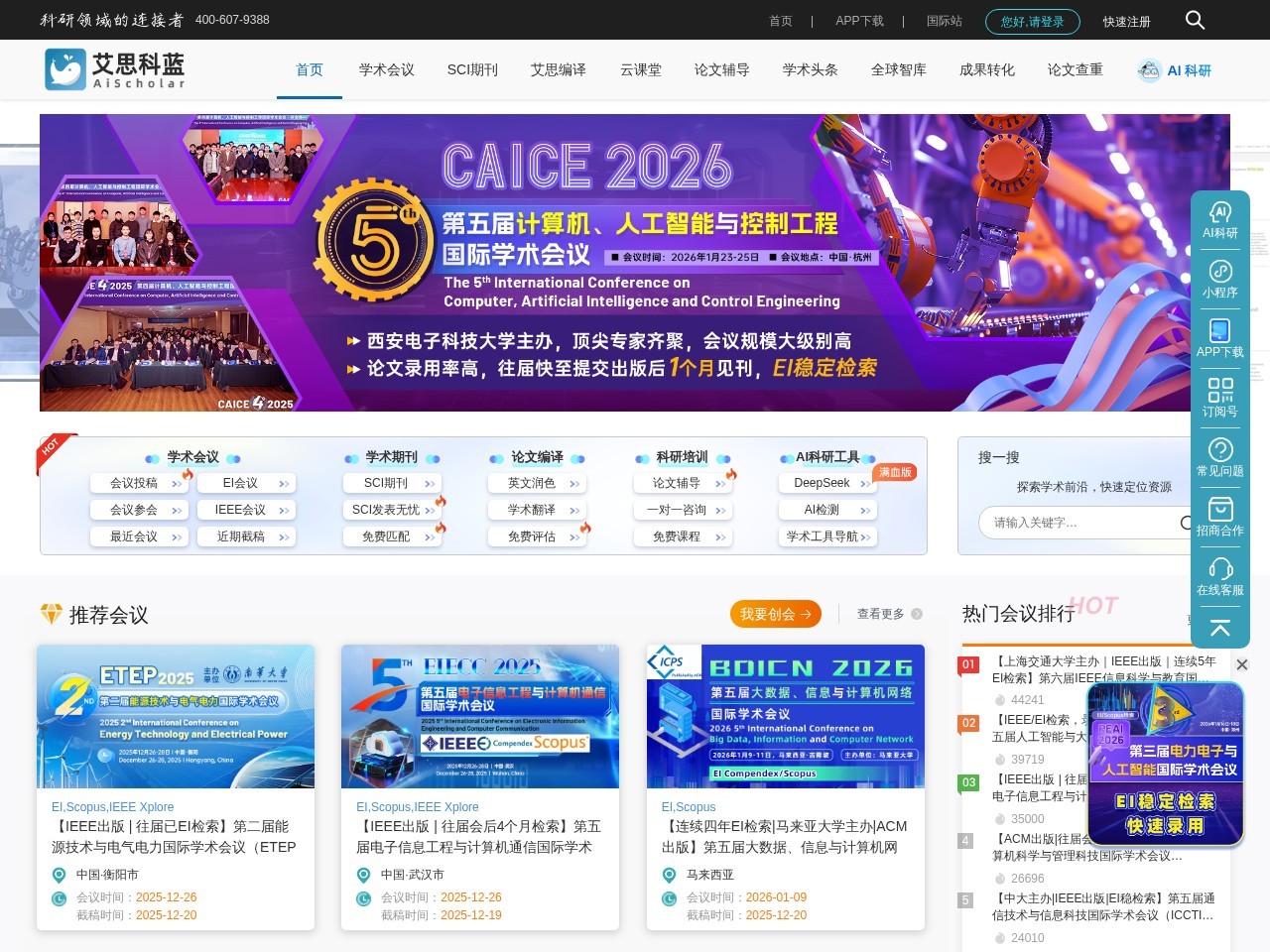Contact 在线客服 via headset icon
Screen dimensions: 1270x952
click(x=1219, y=576)
